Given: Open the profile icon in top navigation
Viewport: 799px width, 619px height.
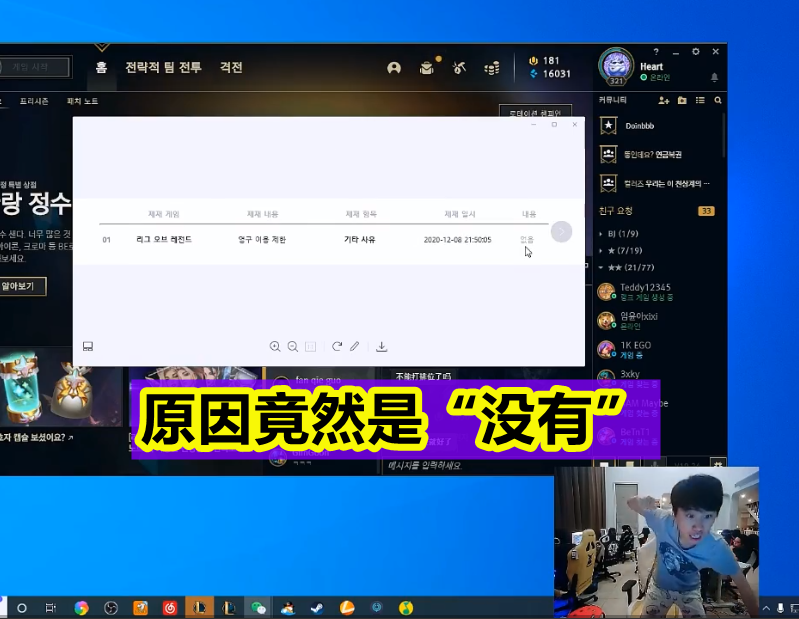Looking at the screenshot, I should pos(394,68).
